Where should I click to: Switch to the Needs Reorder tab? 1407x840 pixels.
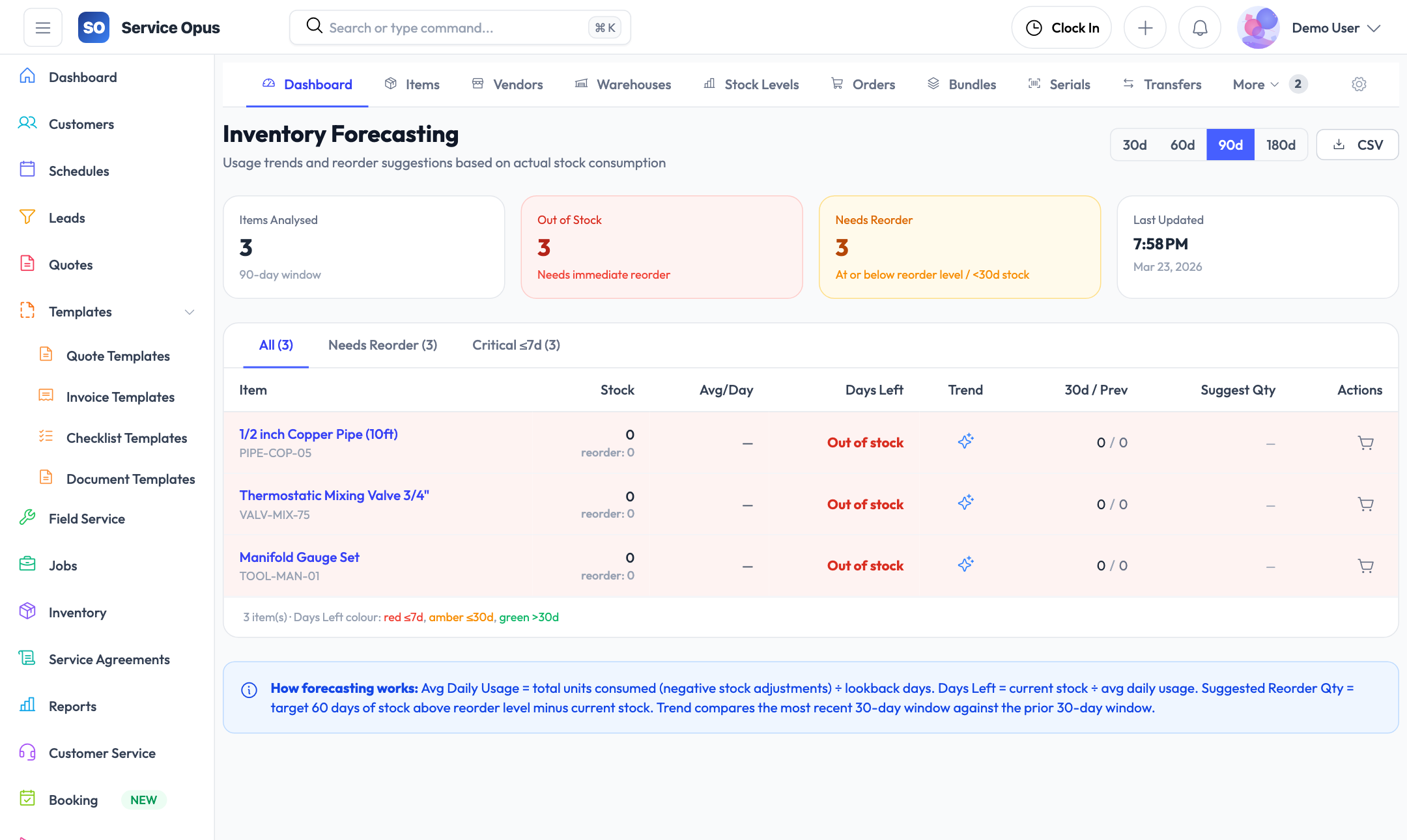[x=382, y=345]
